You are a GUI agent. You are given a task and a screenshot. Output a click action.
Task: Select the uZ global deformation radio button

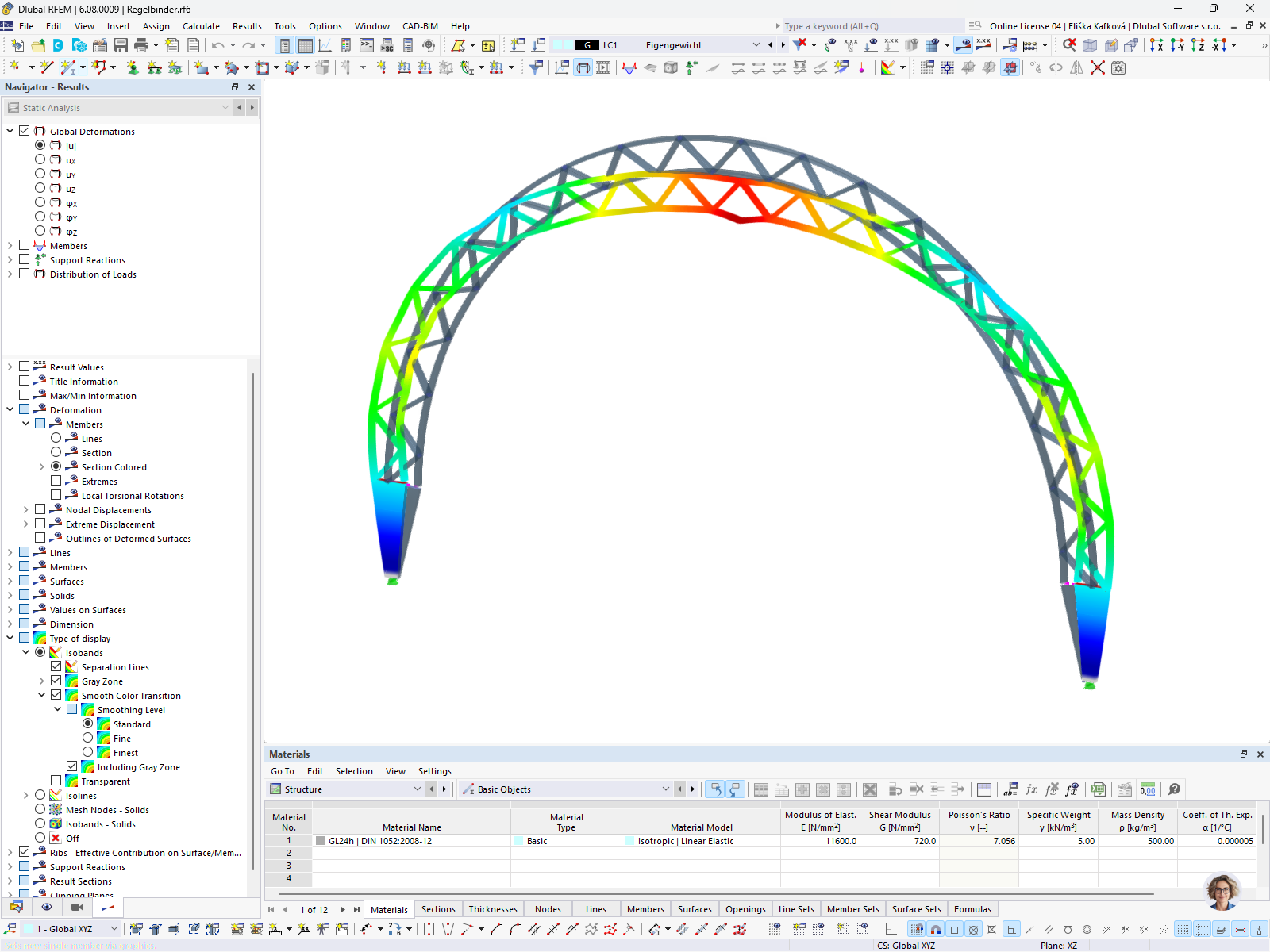pos(40,188)
